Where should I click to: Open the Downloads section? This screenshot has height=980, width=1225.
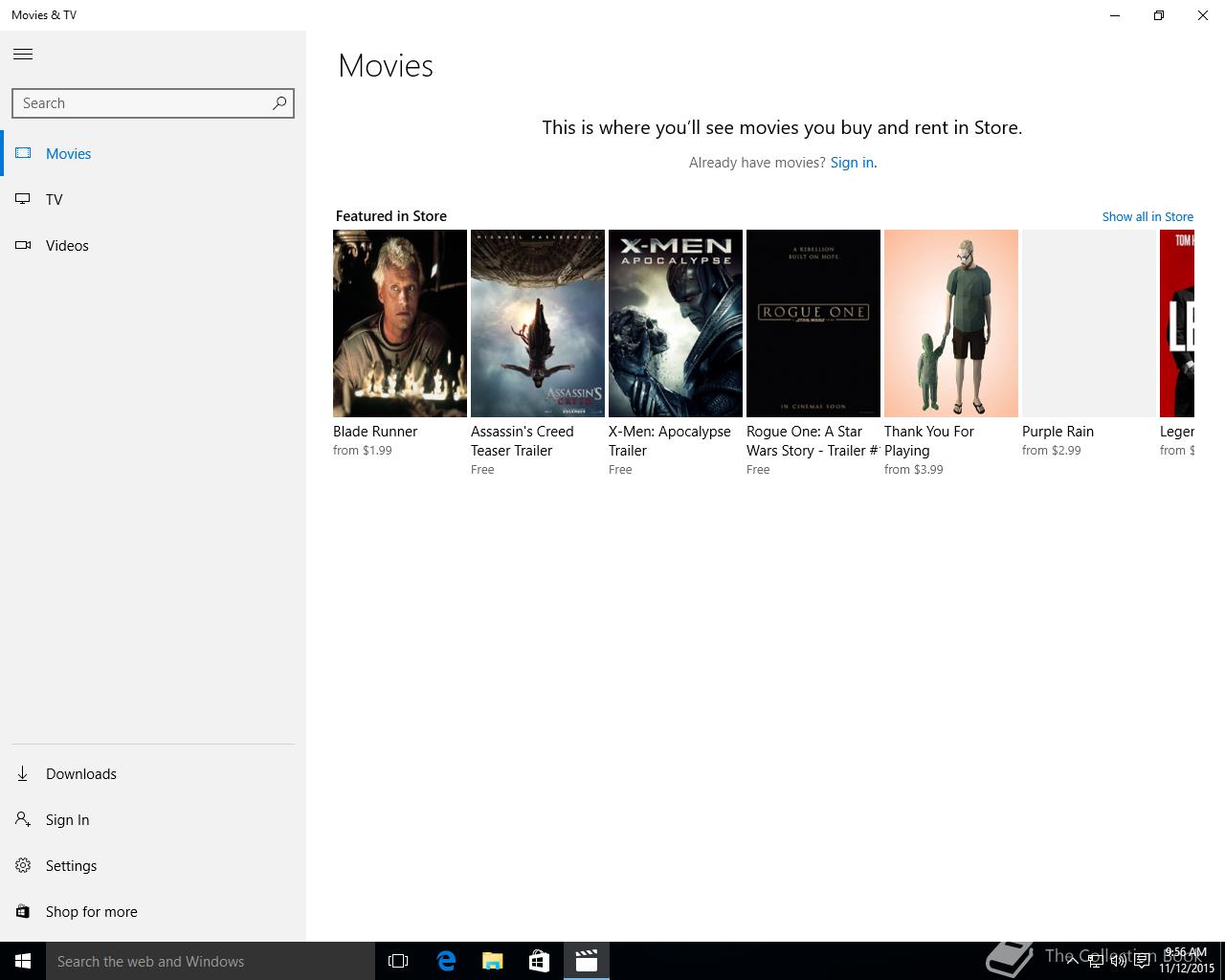tap(153, 773)
